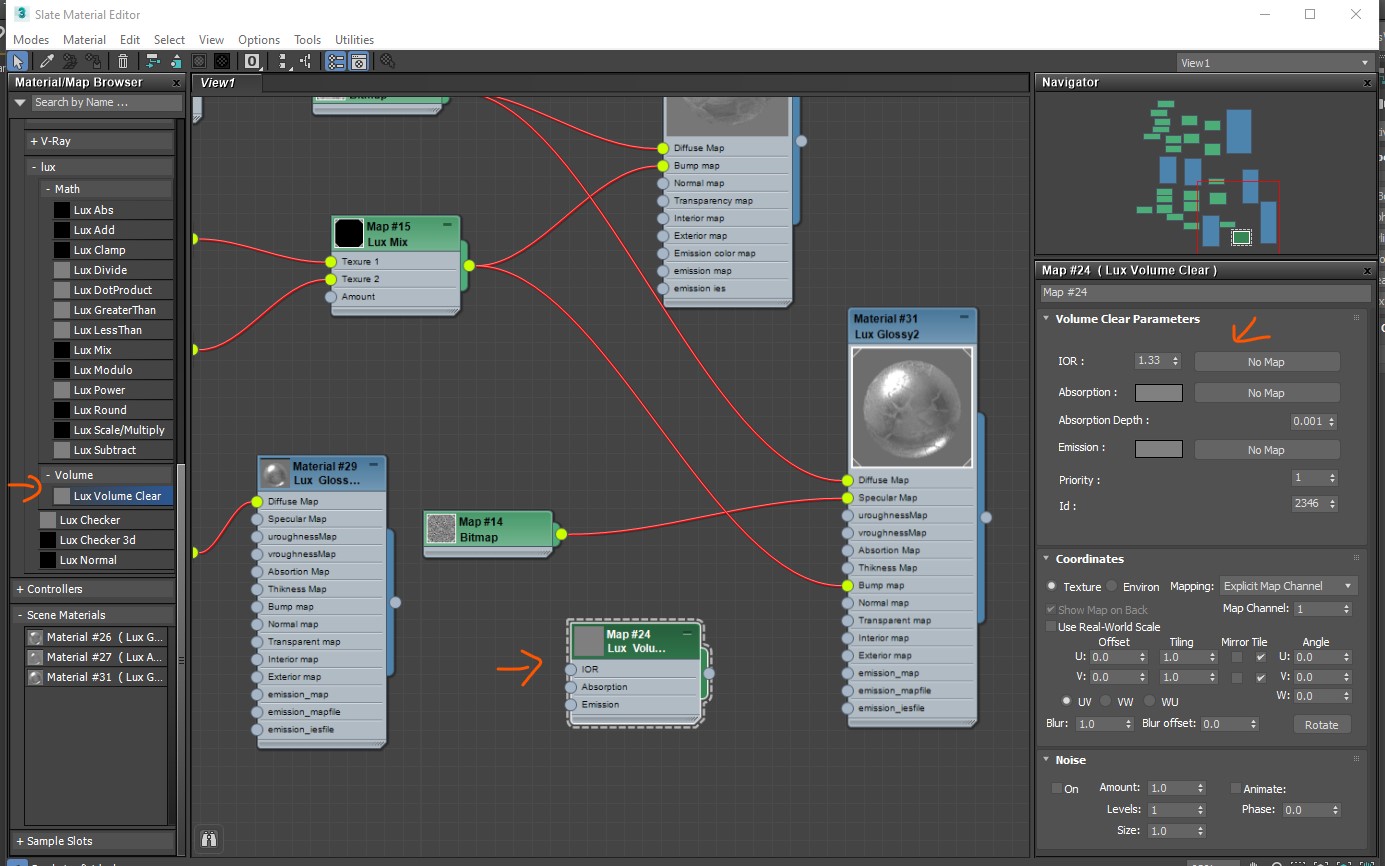
Task: Pick material from object with eyedropper
Action: tap(46, 61)
